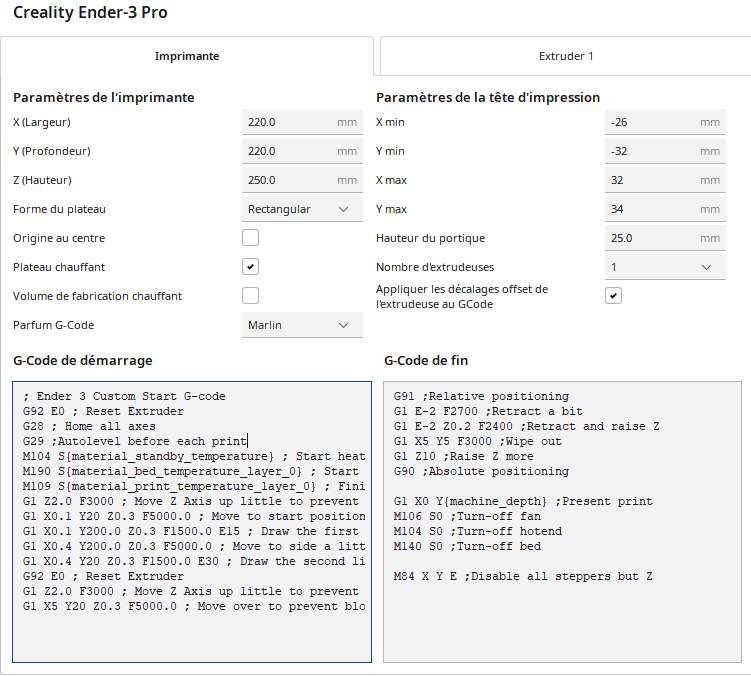Viewport: 751px width, 676px height.
Task: Click the Present print line in end G-code
Action: point(523,502)
